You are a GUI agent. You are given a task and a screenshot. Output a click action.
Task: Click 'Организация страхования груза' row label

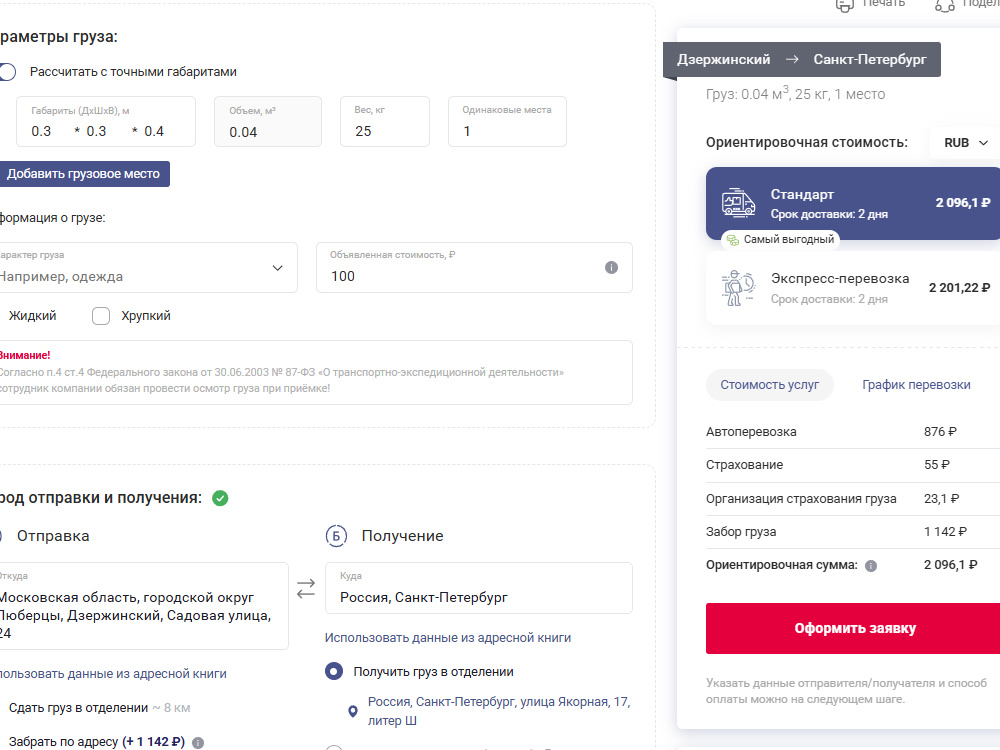coord(801,499)
